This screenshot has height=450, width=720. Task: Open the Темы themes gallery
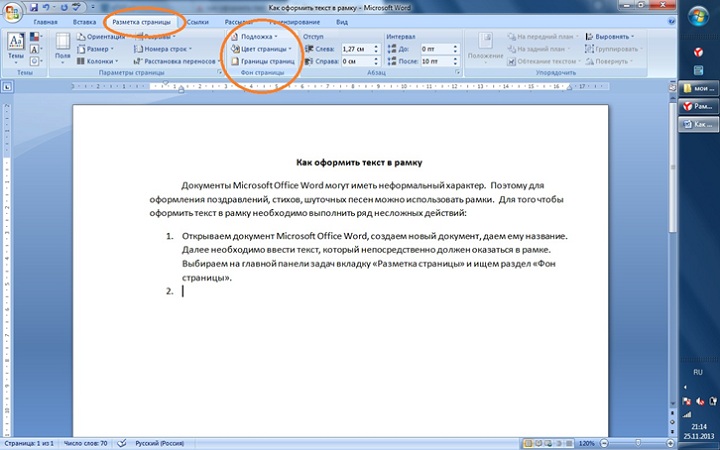pos(16,48)
